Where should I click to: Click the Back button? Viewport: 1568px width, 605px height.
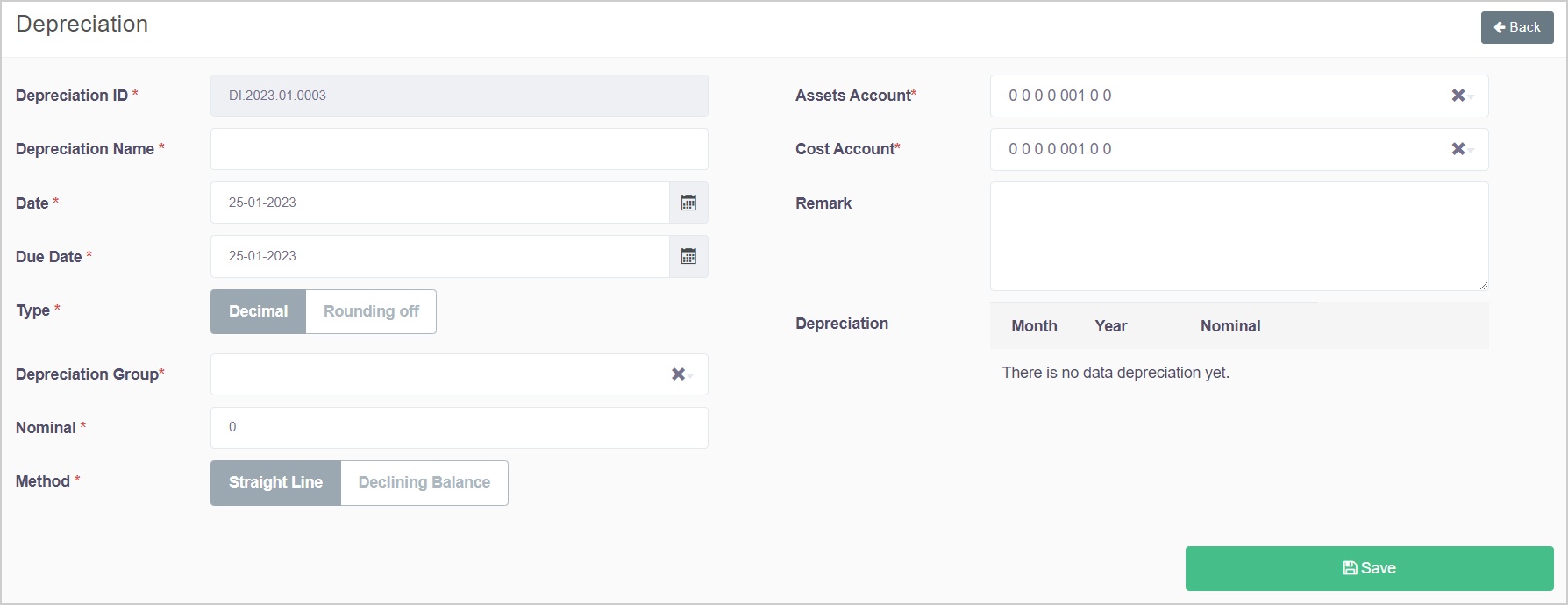pos(1517,27)
